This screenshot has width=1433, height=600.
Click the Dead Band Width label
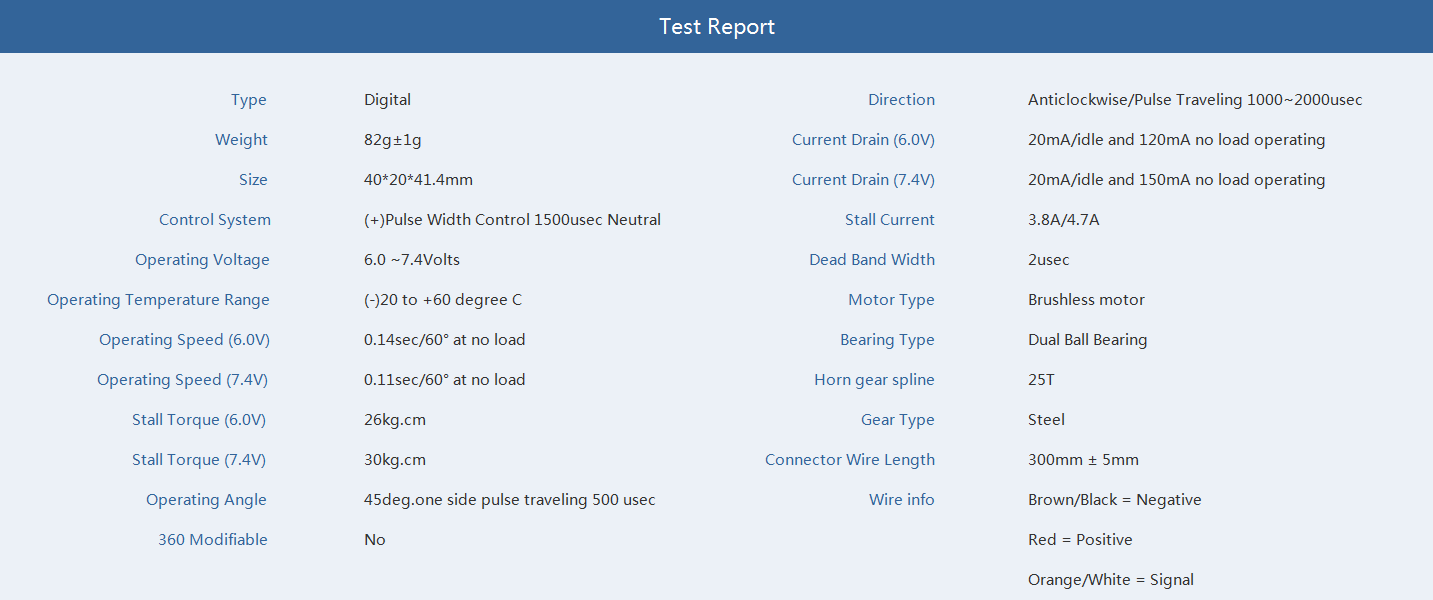(x=872, y=260)
